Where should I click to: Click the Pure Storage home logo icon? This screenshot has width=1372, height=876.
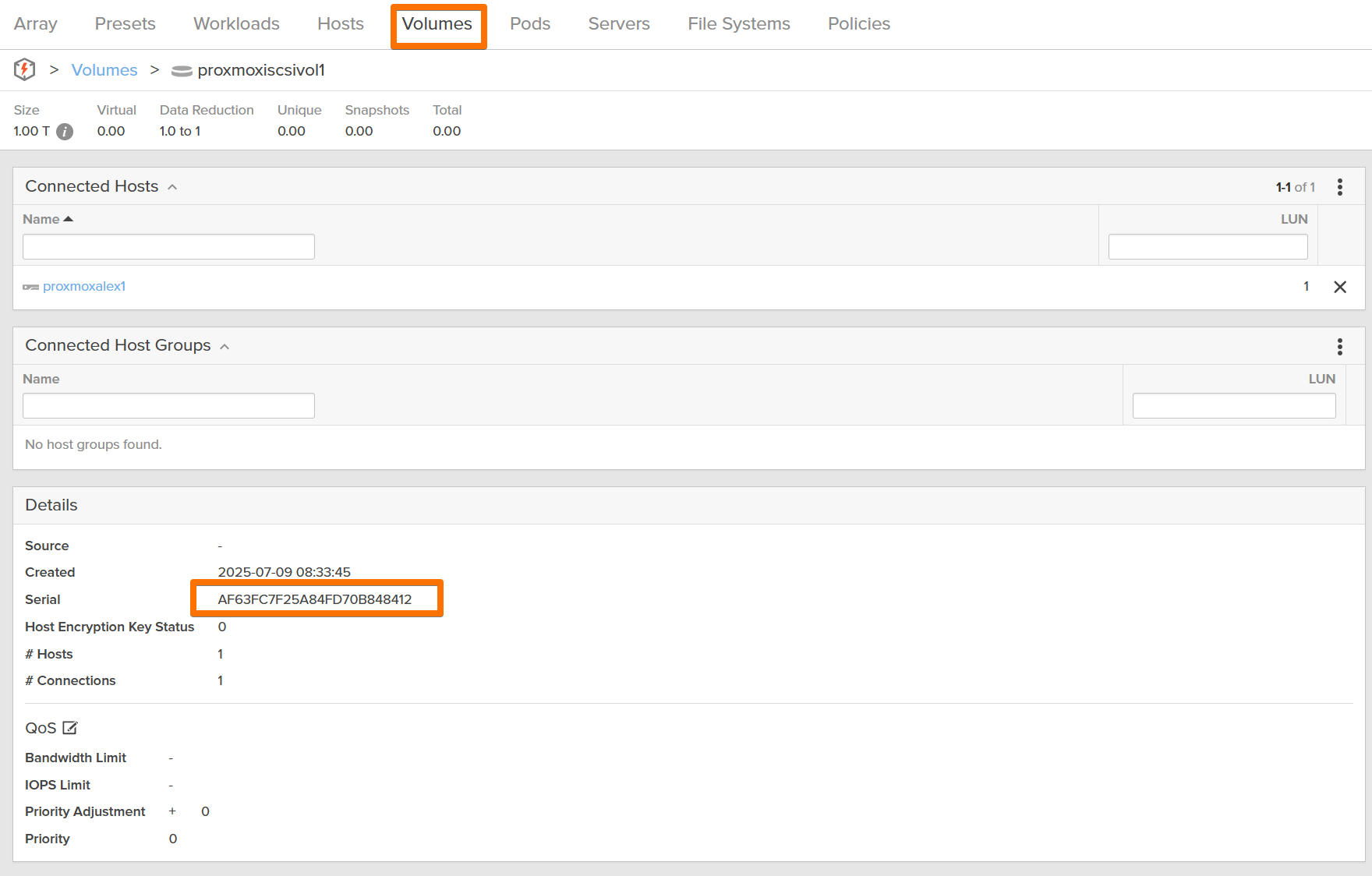(x=24, y=69)
